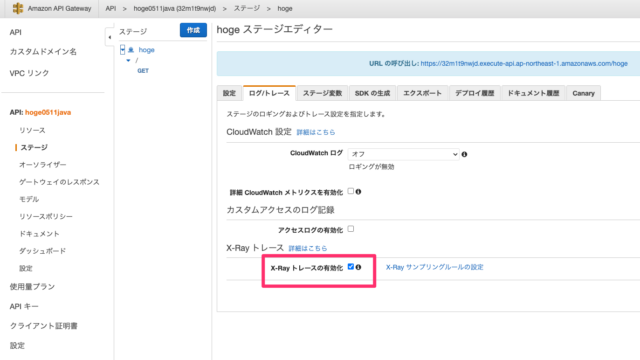Check the アクセスログの有効化 checkbox
Image resolution: width=640 pixels, height=360 pixels.
click(351, 229)
